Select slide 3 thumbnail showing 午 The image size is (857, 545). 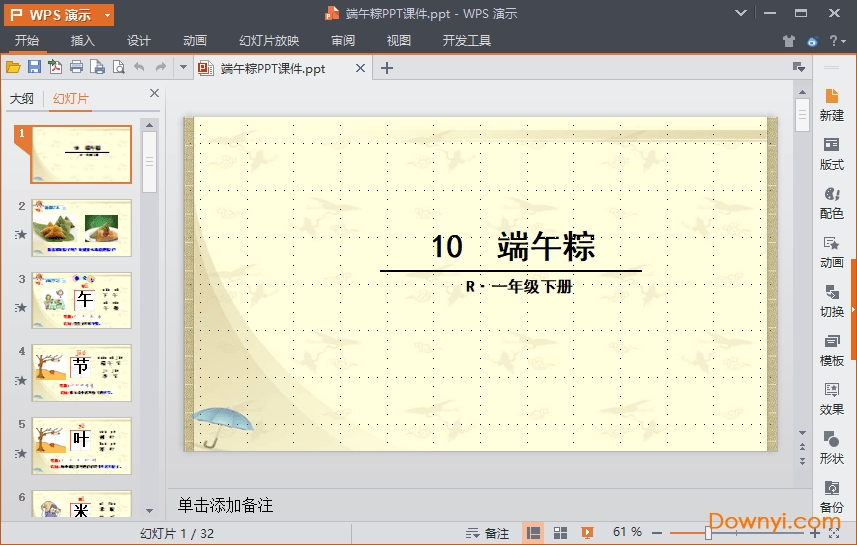(x=81, y=300)
